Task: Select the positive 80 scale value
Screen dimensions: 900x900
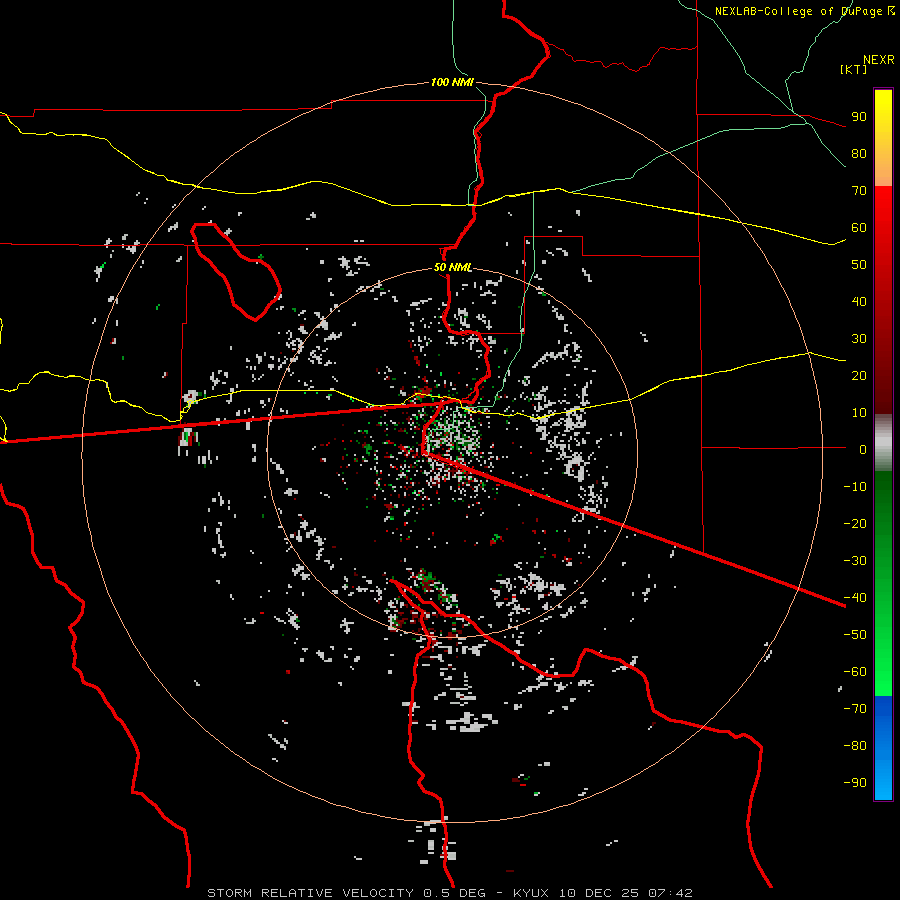Action: pos(859,153)
